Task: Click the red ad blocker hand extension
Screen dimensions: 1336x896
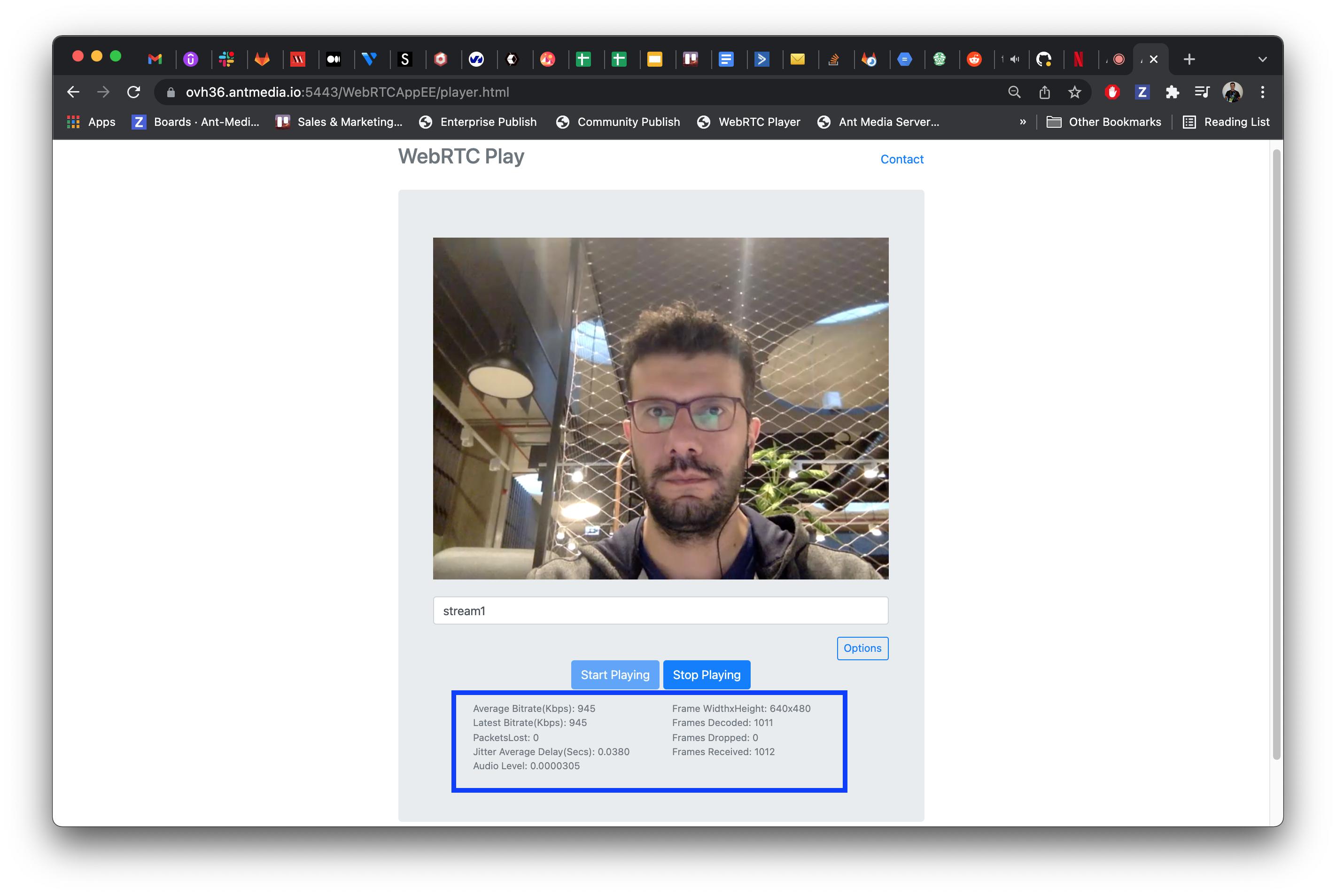Action: point(1111,92)
